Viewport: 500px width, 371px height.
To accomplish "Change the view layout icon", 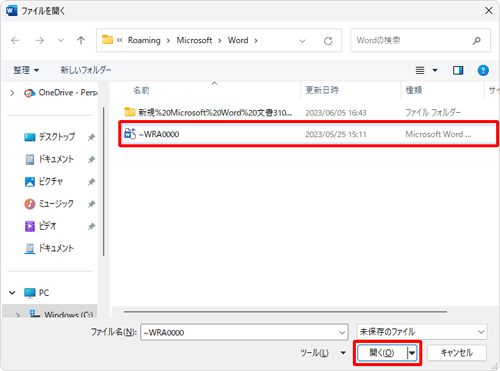I will 420,70.
